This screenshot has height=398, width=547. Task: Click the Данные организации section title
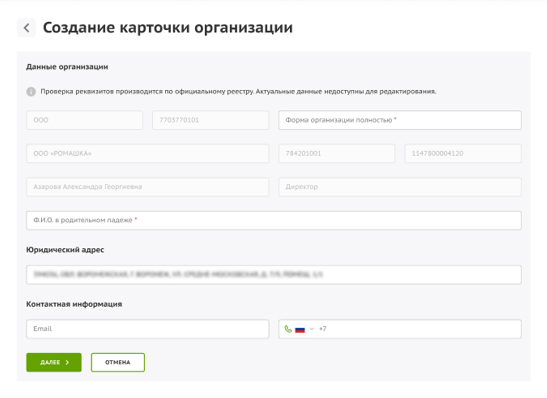click(67, 67)
